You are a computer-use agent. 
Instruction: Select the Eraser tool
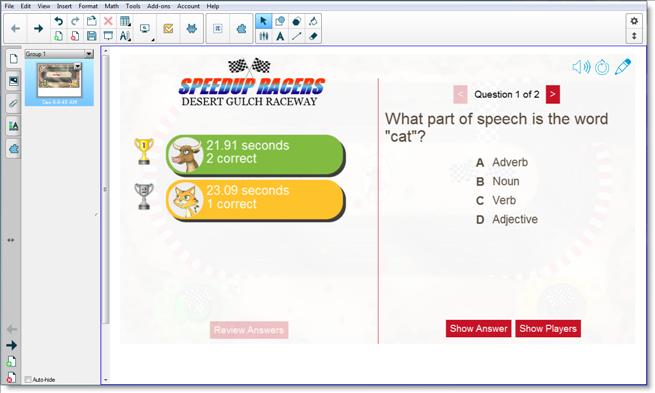(x=313, y=36)
